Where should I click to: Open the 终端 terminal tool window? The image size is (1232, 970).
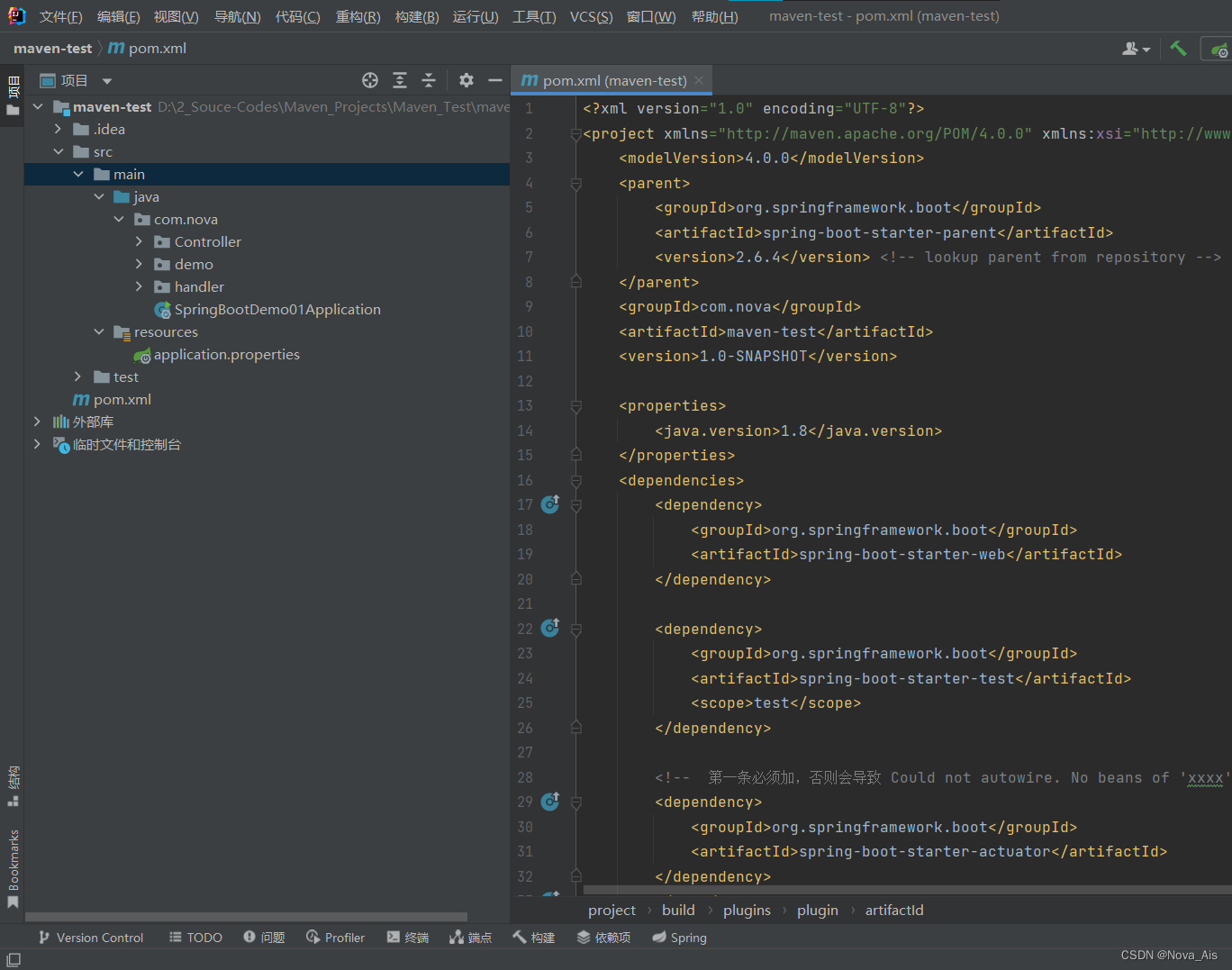(407, 938)
